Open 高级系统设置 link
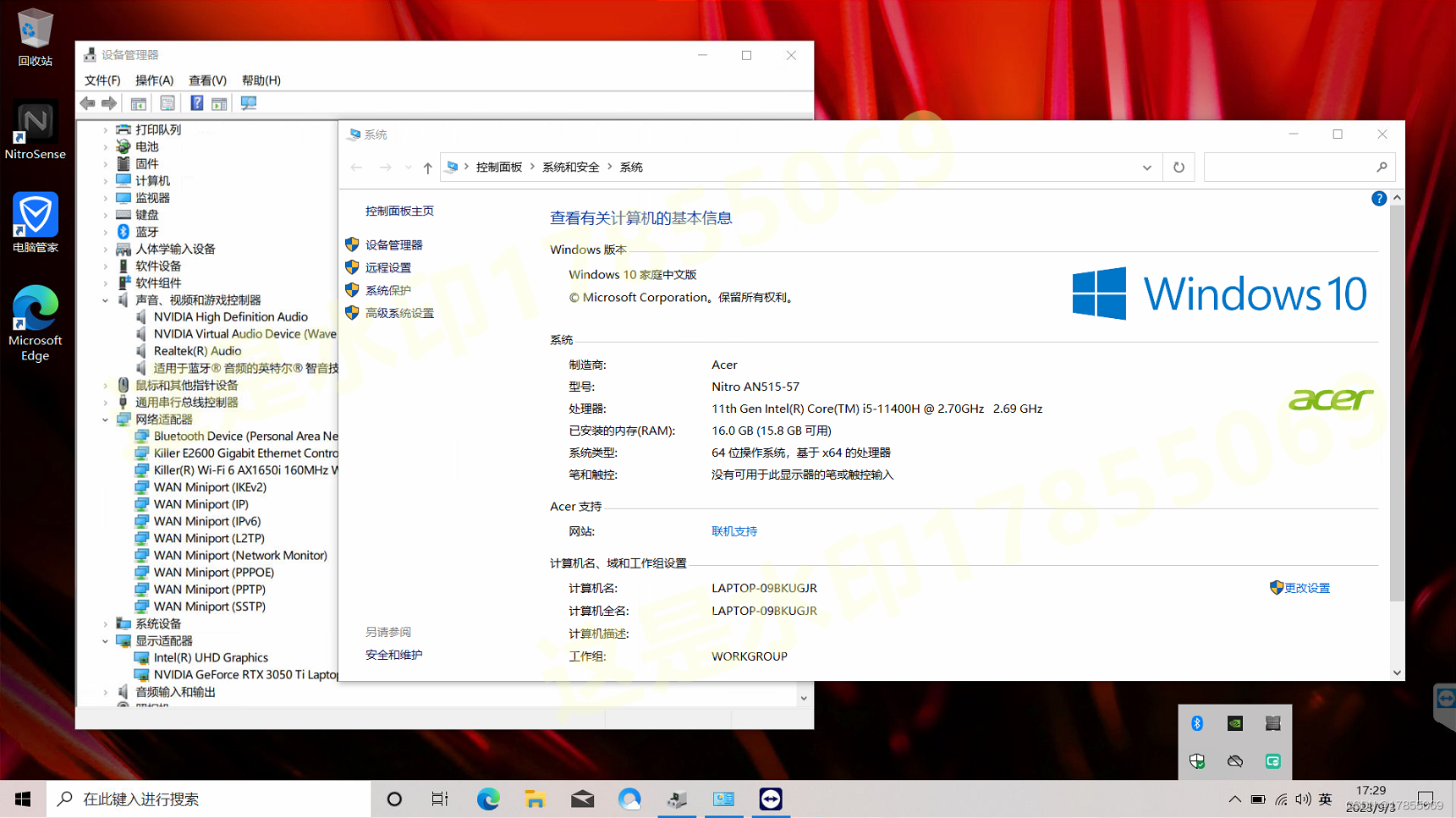This screenshot has width=1456, height=818. click(x=399, y=314)
